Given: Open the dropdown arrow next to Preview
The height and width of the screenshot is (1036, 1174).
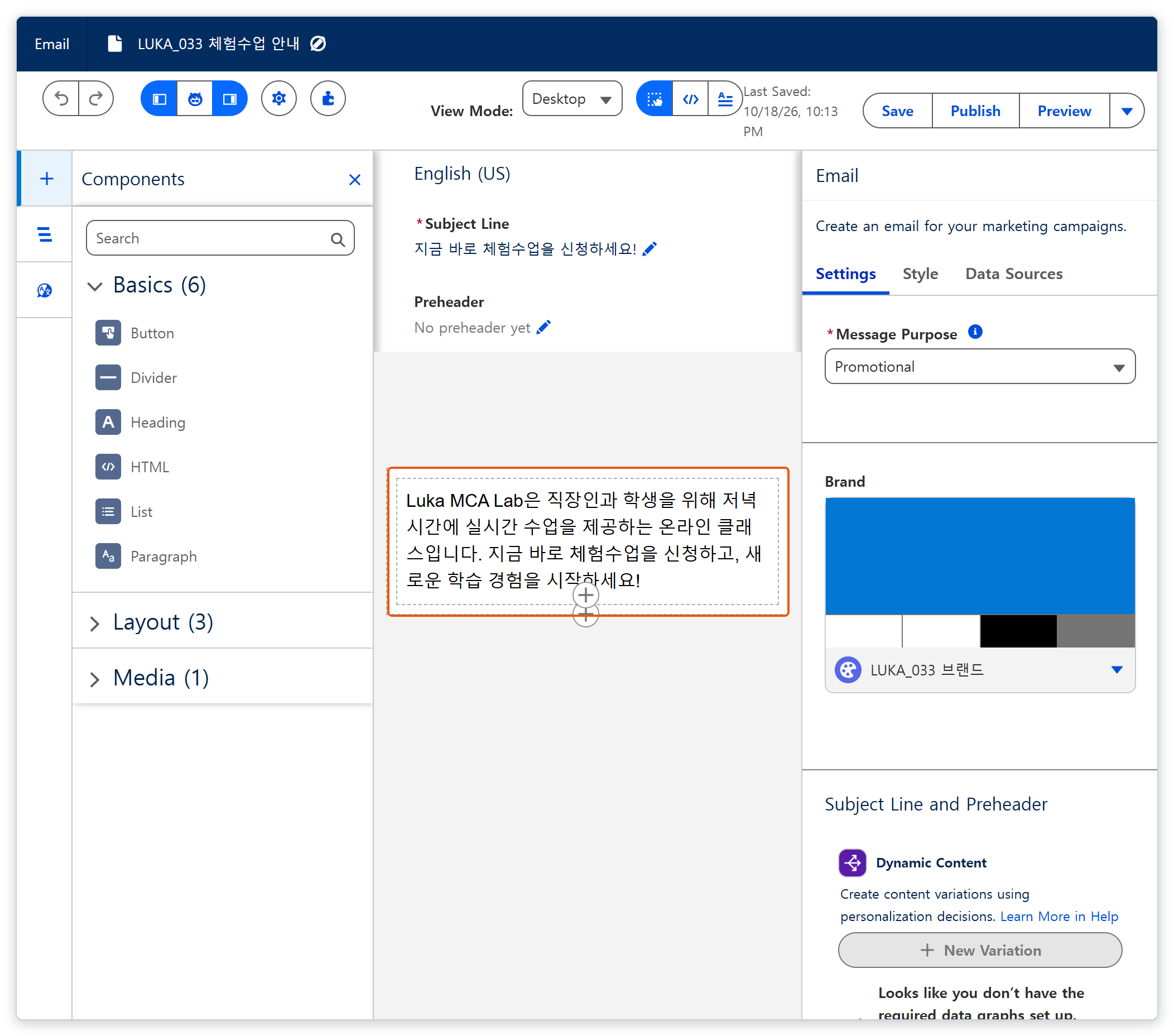Looking at the screenshot, I should [x=1127, y=111].
